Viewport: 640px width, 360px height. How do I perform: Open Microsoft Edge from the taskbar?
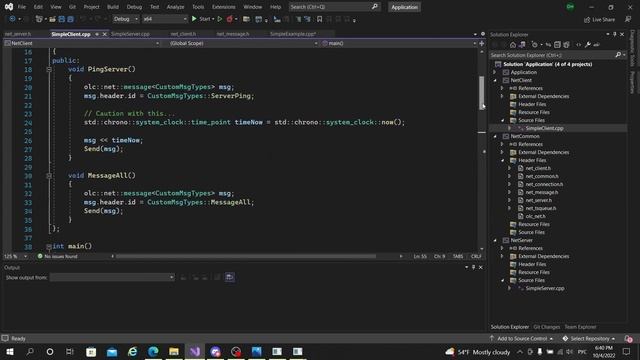(153, 351)
